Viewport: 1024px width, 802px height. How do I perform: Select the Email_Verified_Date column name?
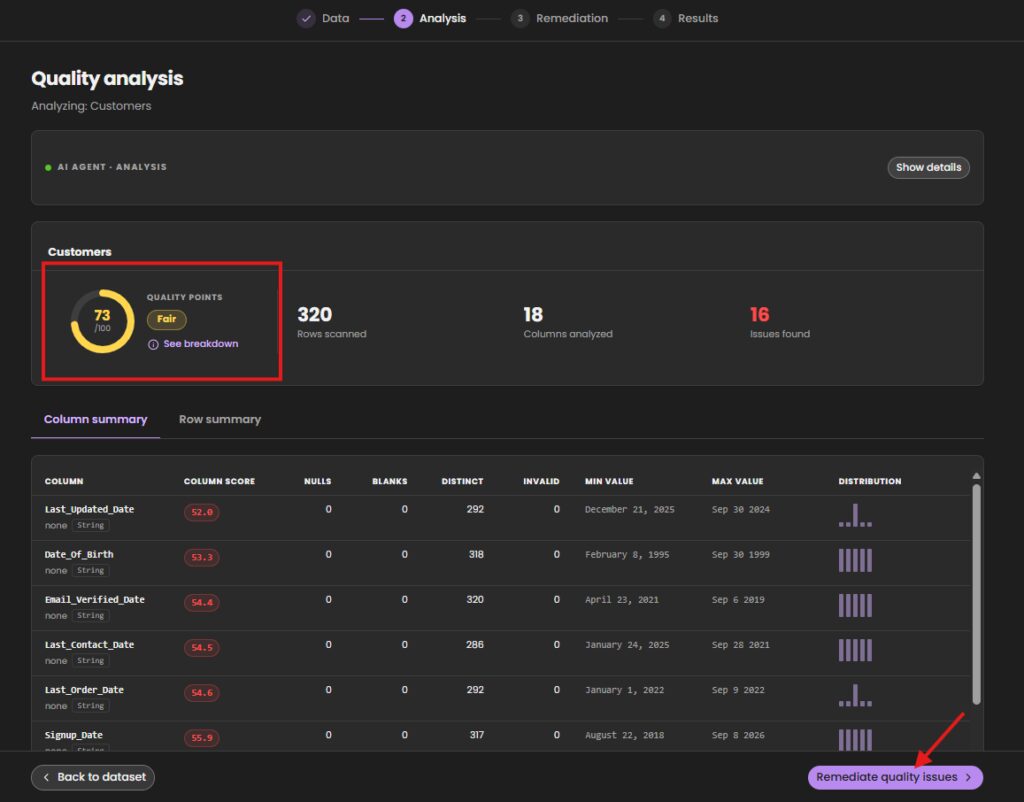tap(95, 599)
